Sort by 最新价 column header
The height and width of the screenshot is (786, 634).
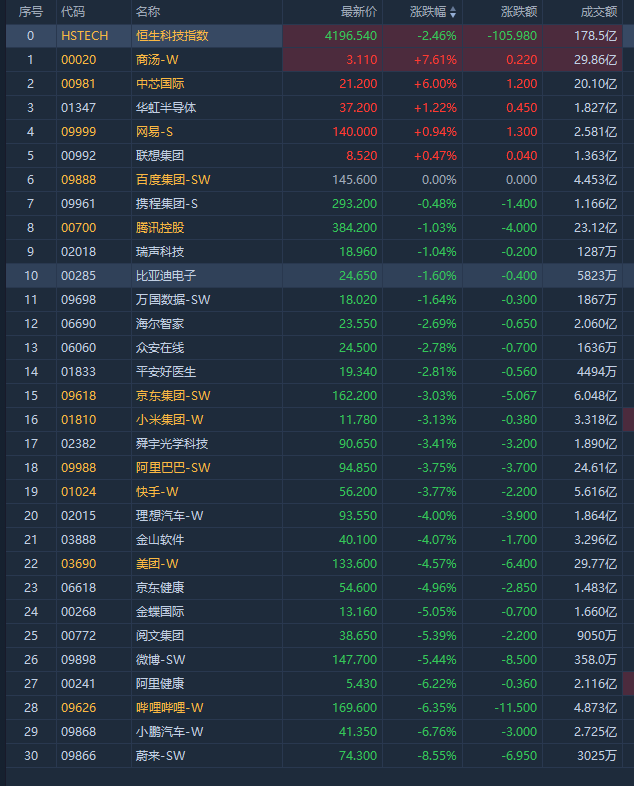(359, 12)
